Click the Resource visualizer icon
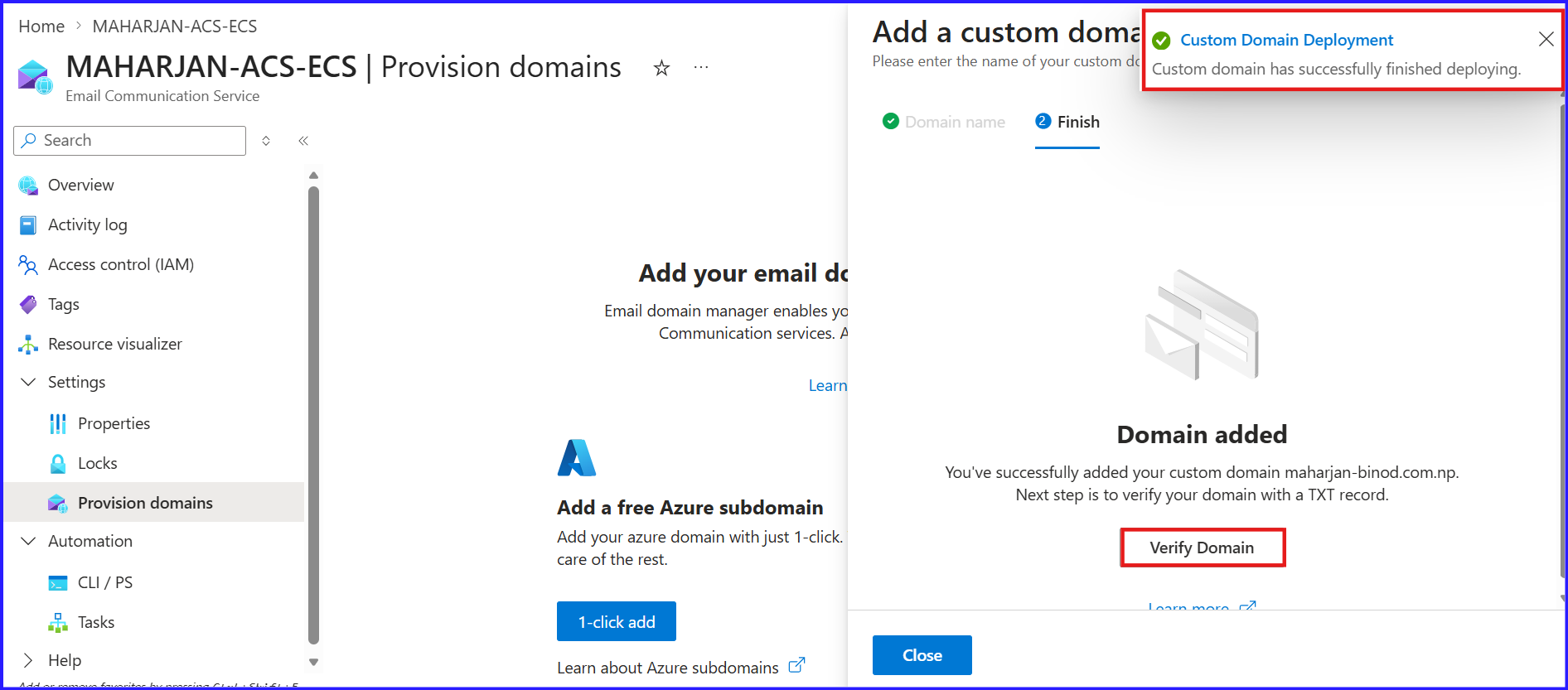 (x=28, y=345)
